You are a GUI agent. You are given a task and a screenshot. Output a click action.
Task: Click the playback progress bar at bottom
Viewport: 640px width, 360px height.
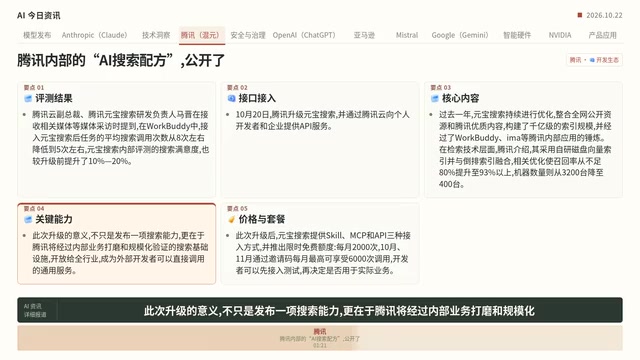[320, 338]
